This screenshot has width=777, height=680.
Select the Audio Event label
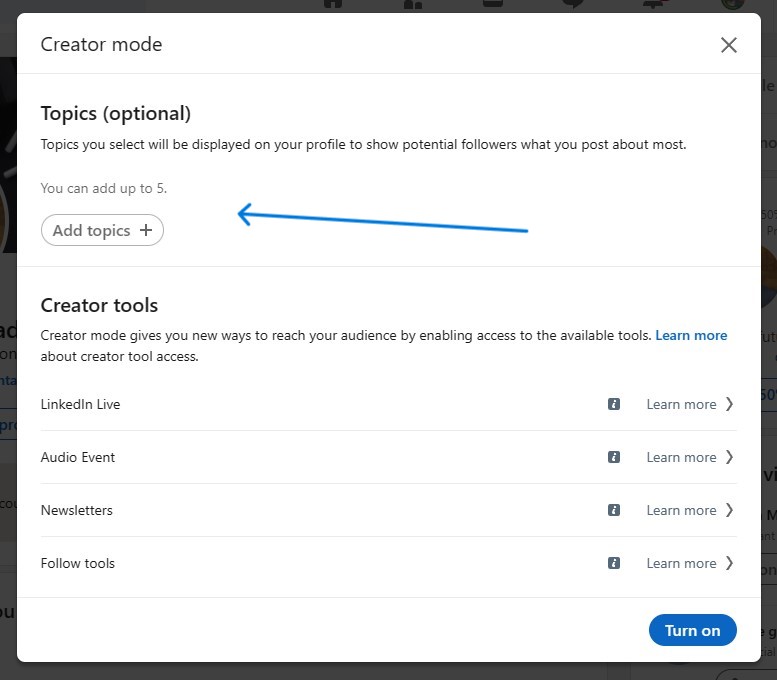tap(78, 457)
